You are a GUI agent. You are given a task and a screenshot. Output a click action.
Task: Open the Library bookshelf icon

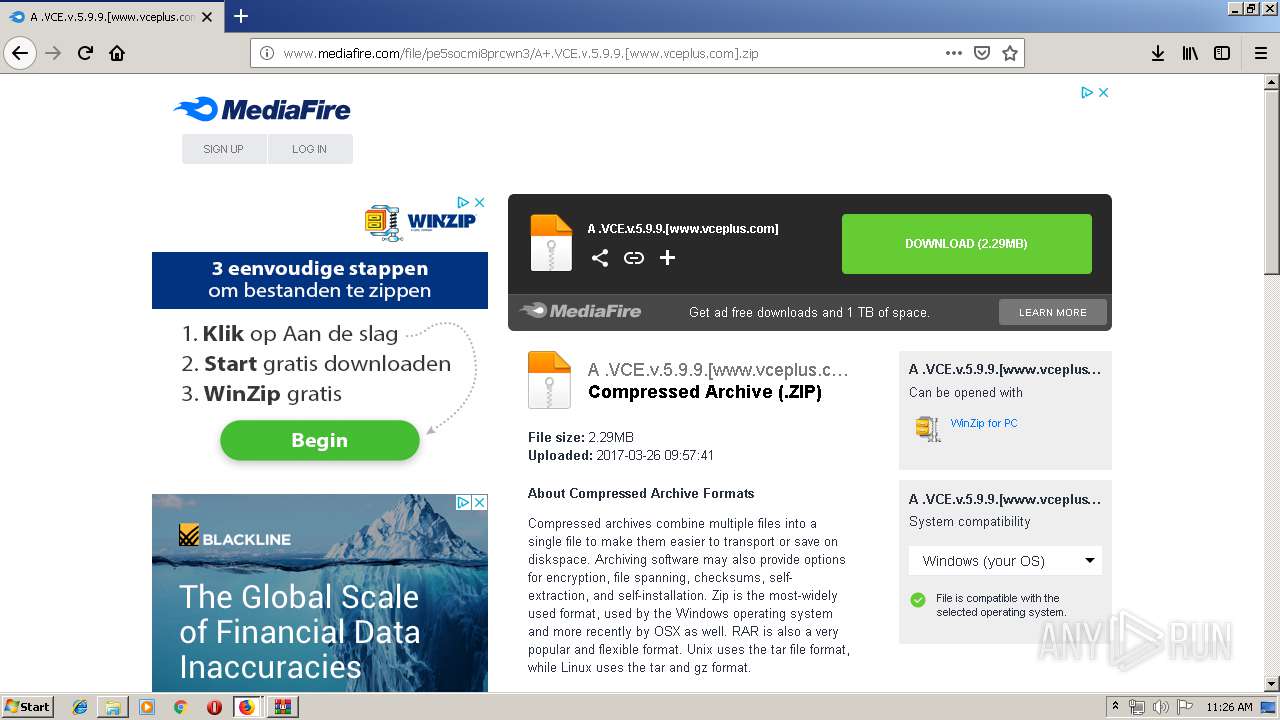(1190, 53)
